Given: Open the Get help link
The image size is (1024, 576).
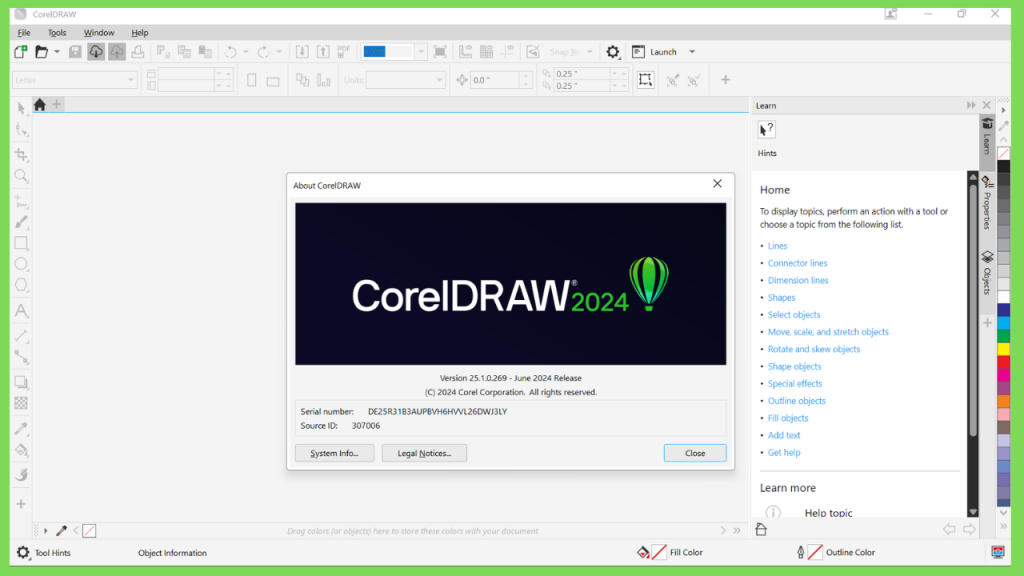Looking at the screenshot, I should [x=784, y=453].
